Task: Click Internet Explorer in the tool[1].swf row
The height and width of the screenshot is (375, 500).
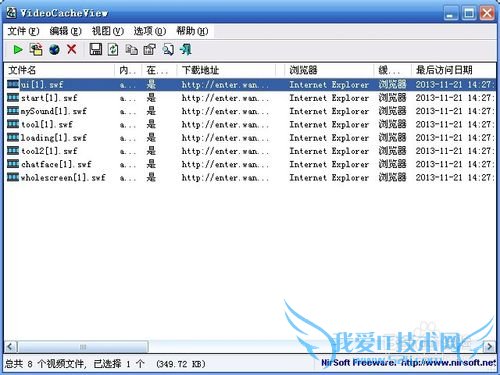Action: 329,124
